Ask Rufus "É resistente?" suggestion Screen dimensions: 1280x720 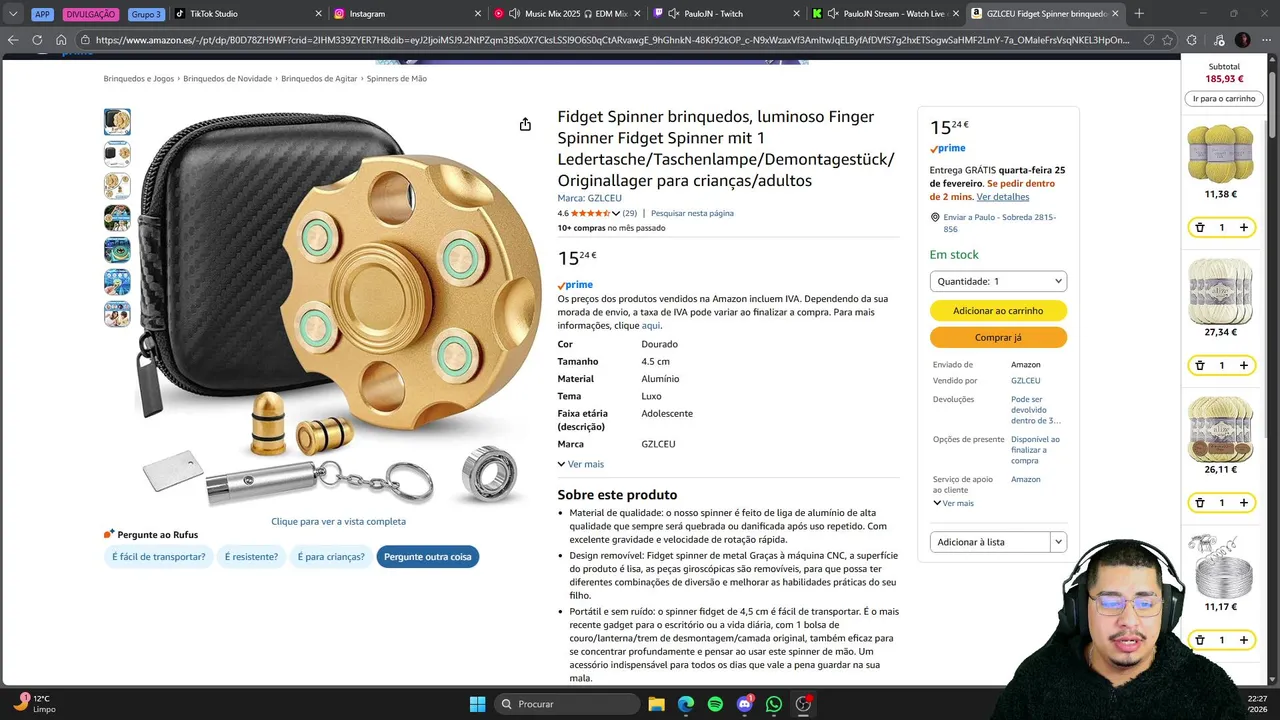251,557
